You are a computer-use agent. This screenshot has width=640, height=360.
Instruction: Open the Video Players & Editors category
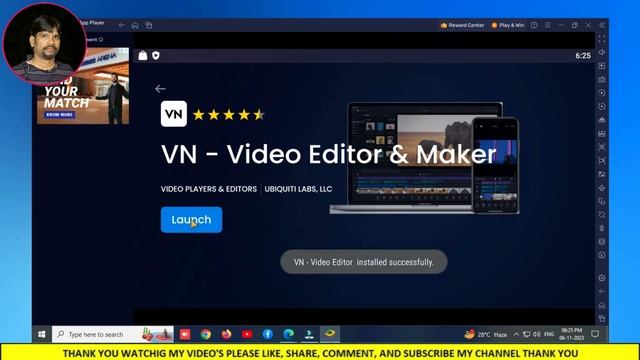point(209,189)
